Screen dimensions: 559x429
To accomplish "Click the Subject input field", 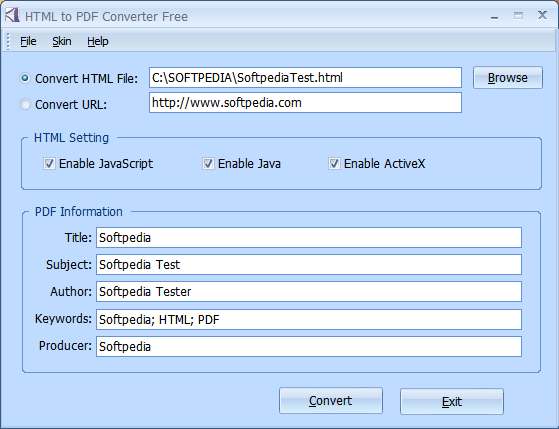I will pyautogui.click(x=309, y=265).
